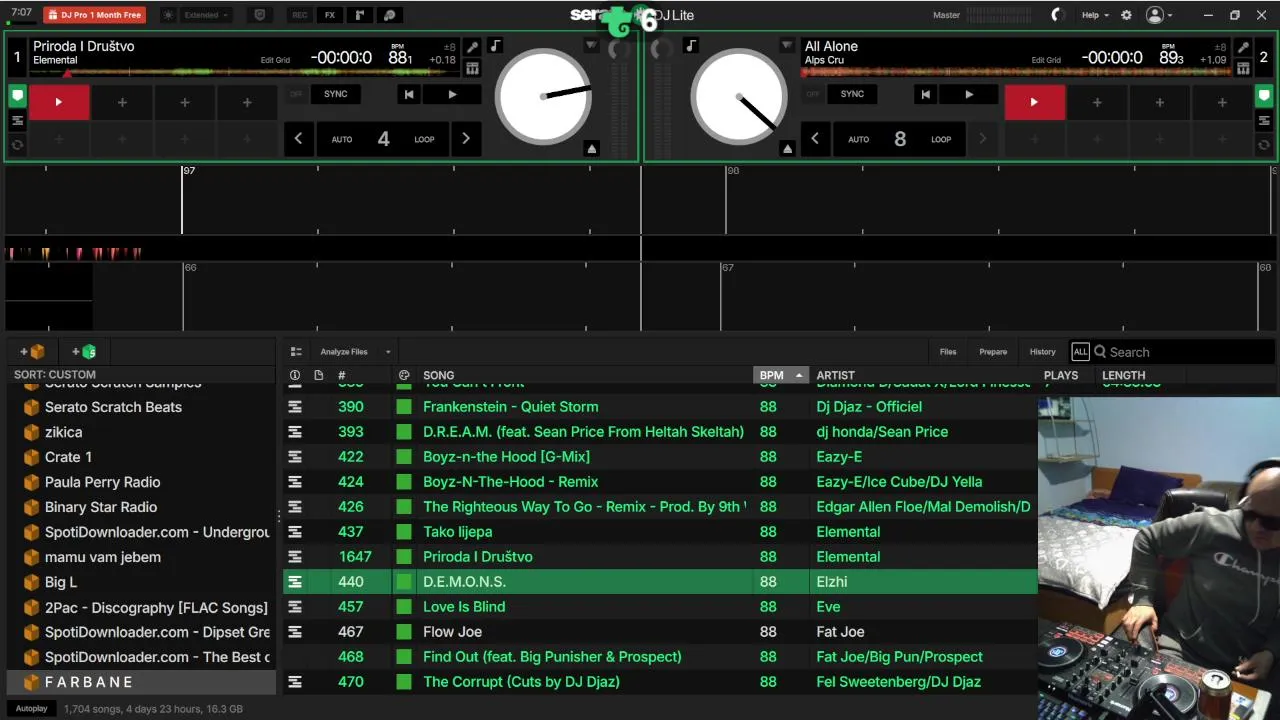This screenshot has width=1280, height=720.
Task: Play deck 1
Action: (x=452, y=94)
